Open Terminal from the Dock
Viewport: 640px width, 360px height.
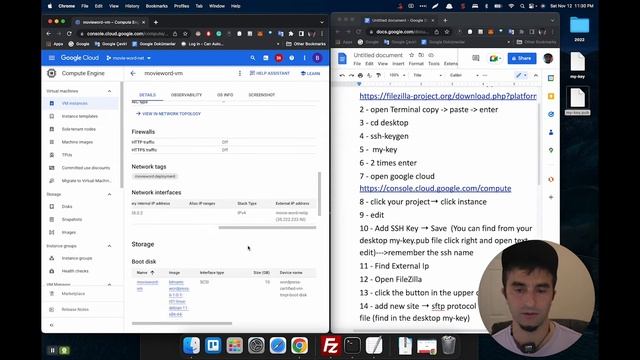point(352,346)
